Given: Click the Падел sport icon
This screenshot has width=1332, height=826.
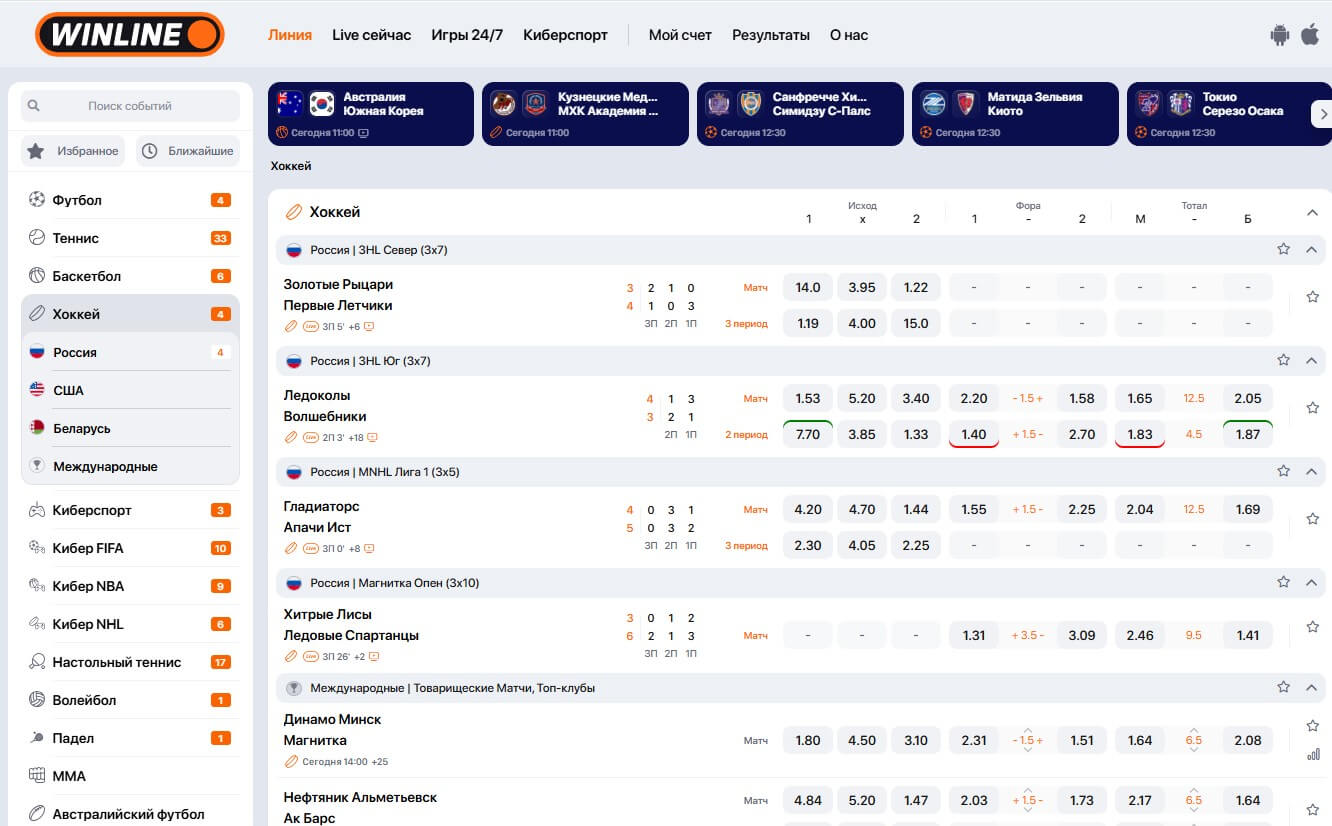Looking at the screenshot, I should pos(37,738).
